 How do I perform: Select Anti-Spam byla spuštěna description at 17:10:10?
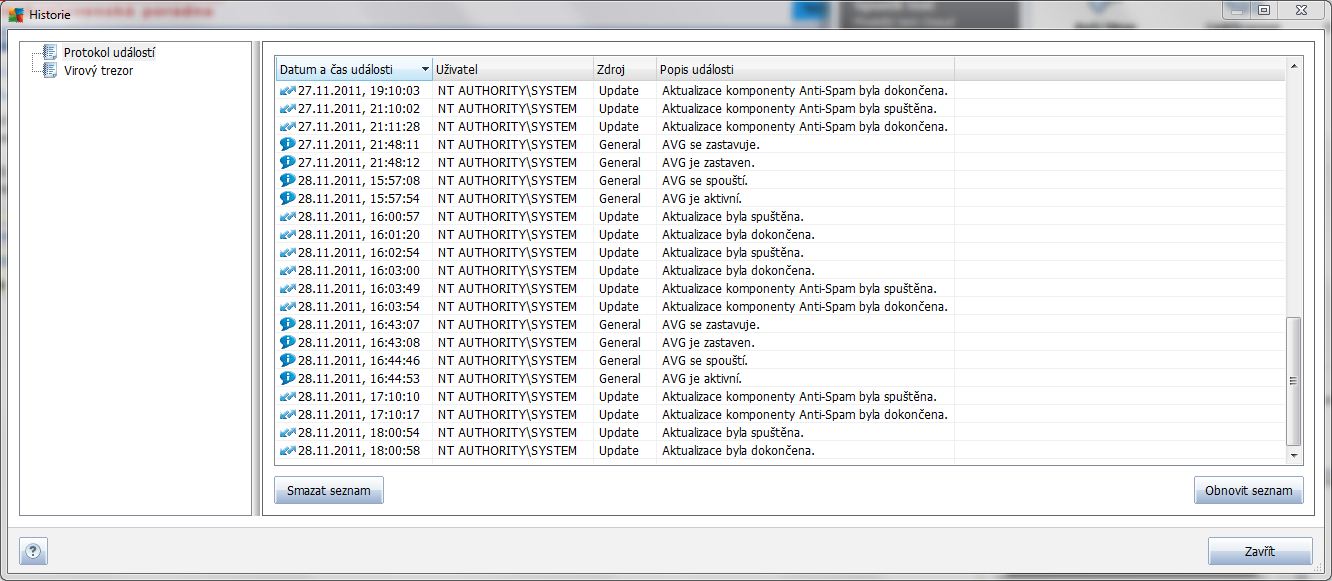(x=799, y=396)
